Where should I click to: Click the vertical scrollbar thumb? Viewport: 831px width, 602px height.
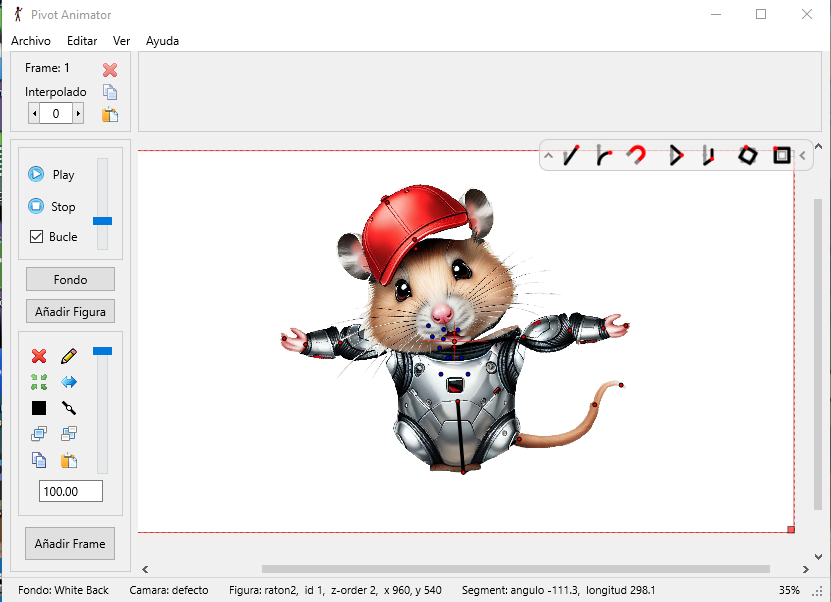click(818, 355)
